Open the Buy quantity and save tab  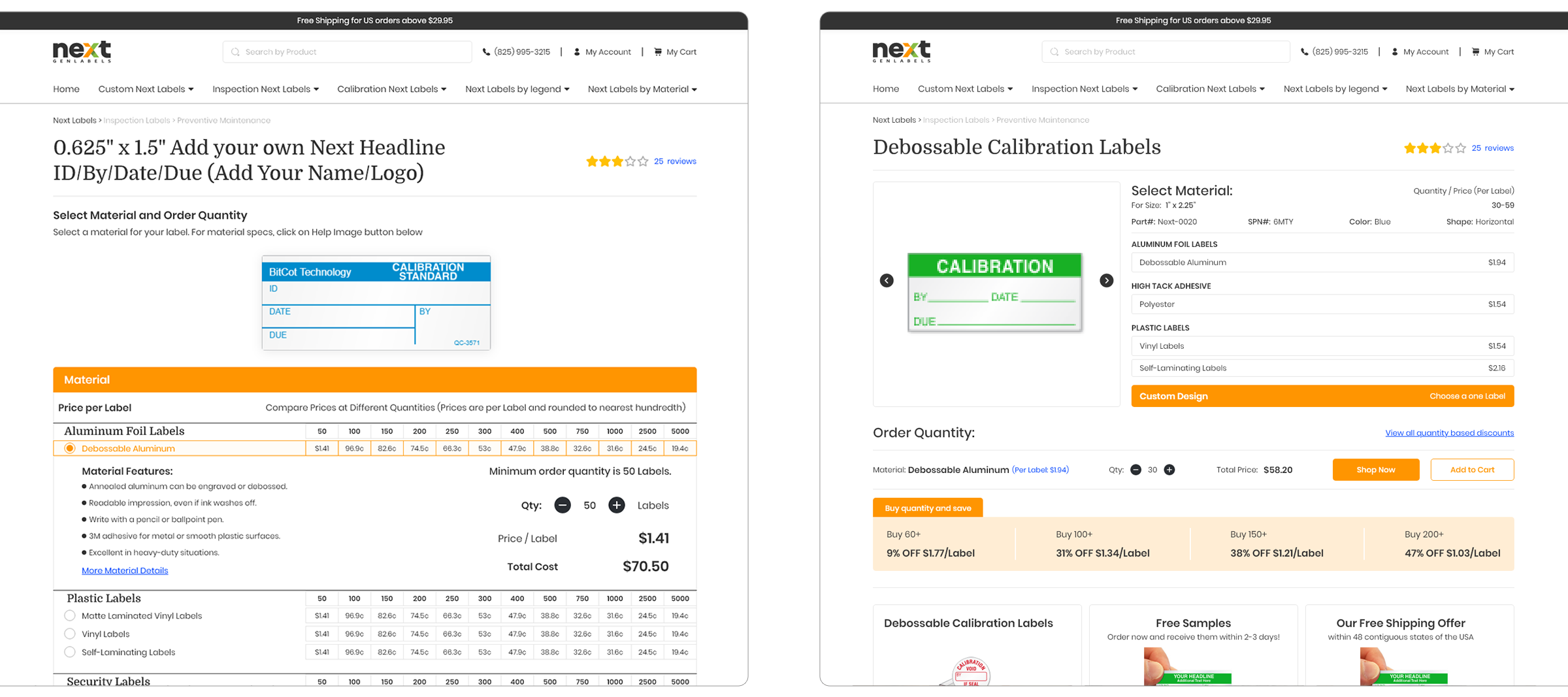coord(927,508)
